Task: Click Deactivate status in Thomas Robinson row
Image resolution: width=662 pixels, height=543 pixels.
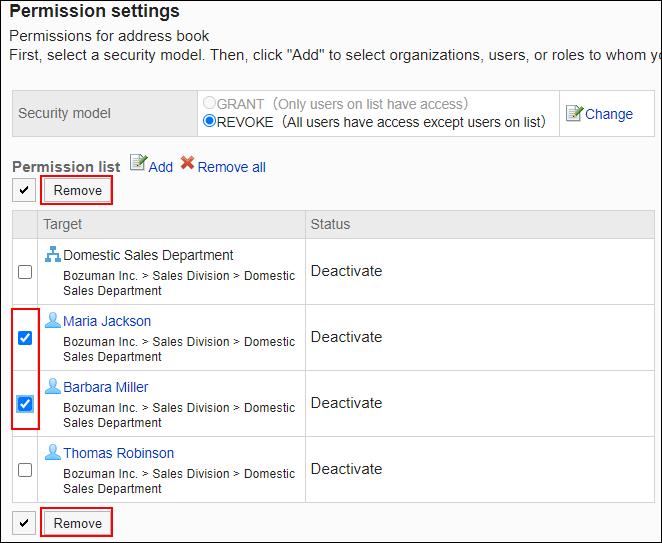Action: [x=346, y=469]
